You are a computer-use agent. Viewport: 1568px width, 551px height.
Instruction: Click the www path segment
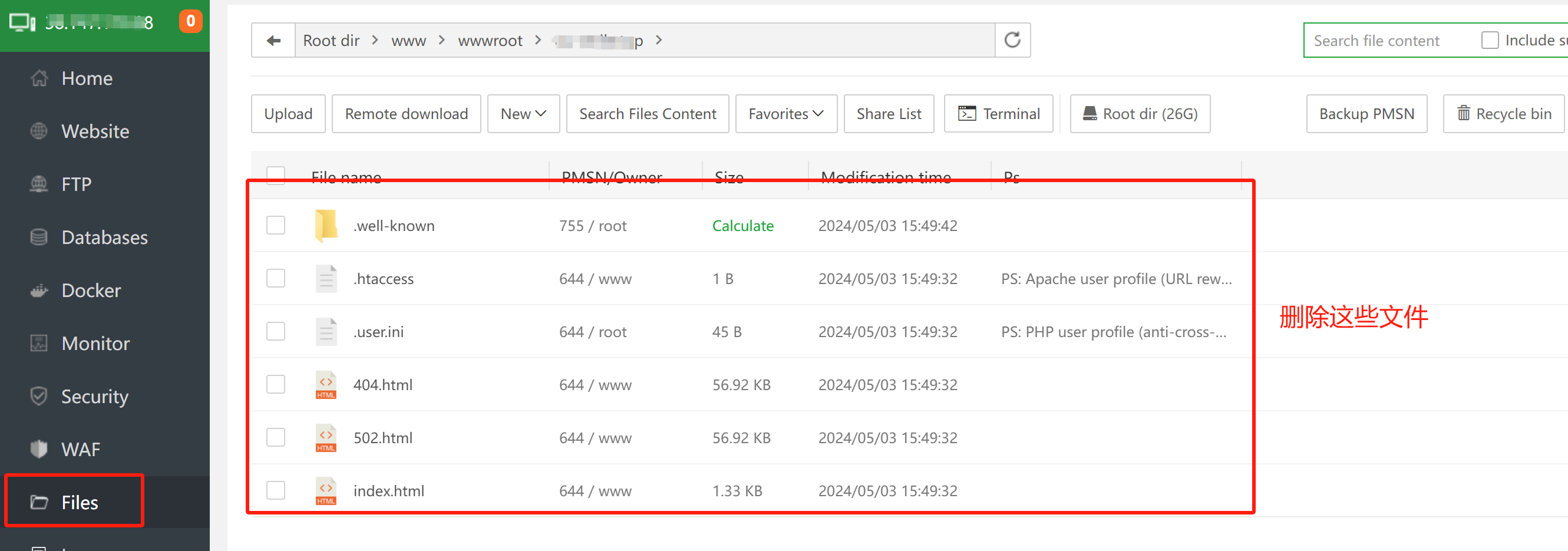coord(408,41)
